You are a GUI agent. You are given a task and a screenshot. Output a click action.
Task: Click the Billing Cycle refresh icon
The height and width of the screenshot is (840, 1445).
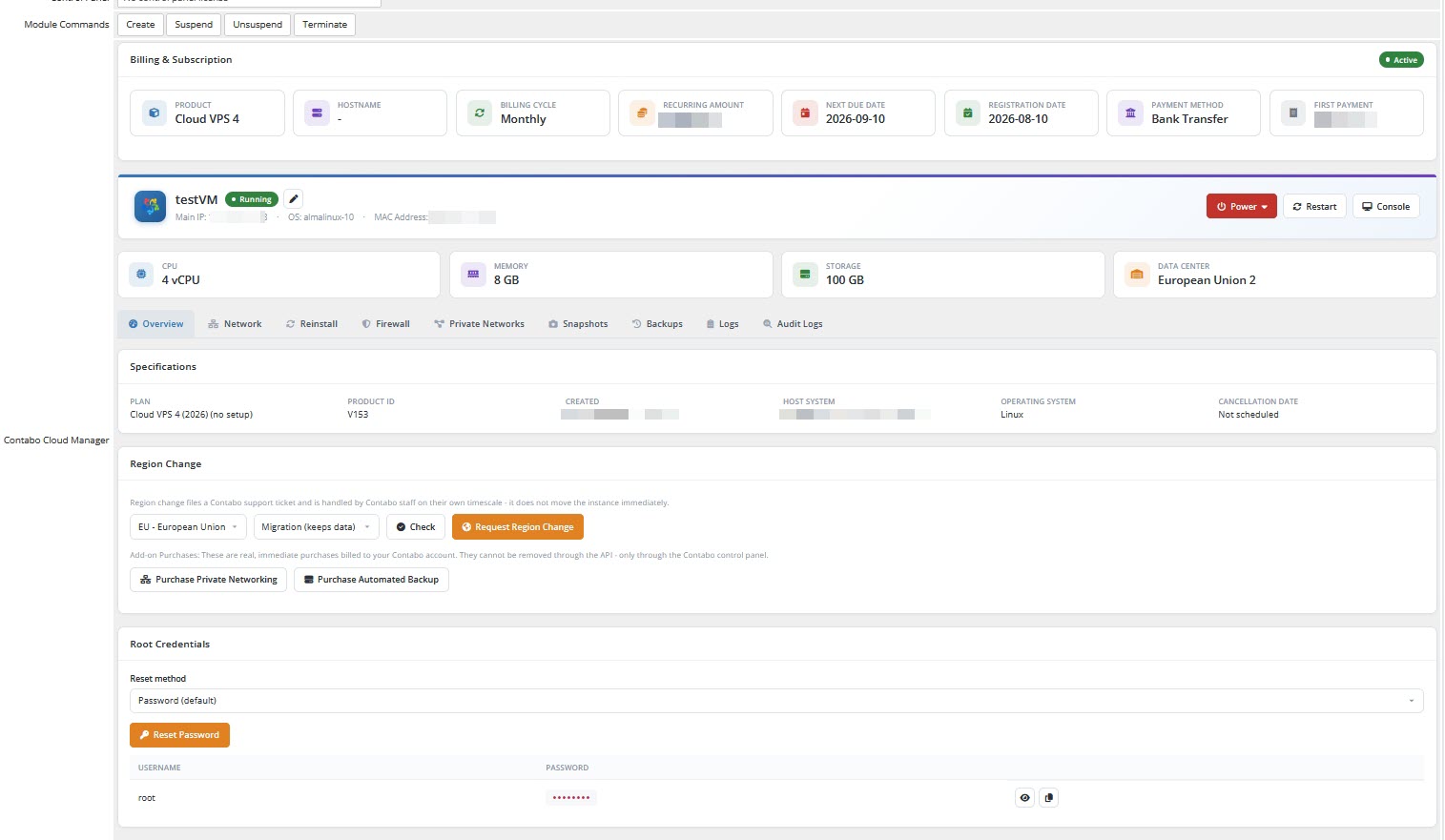(480, 113)
